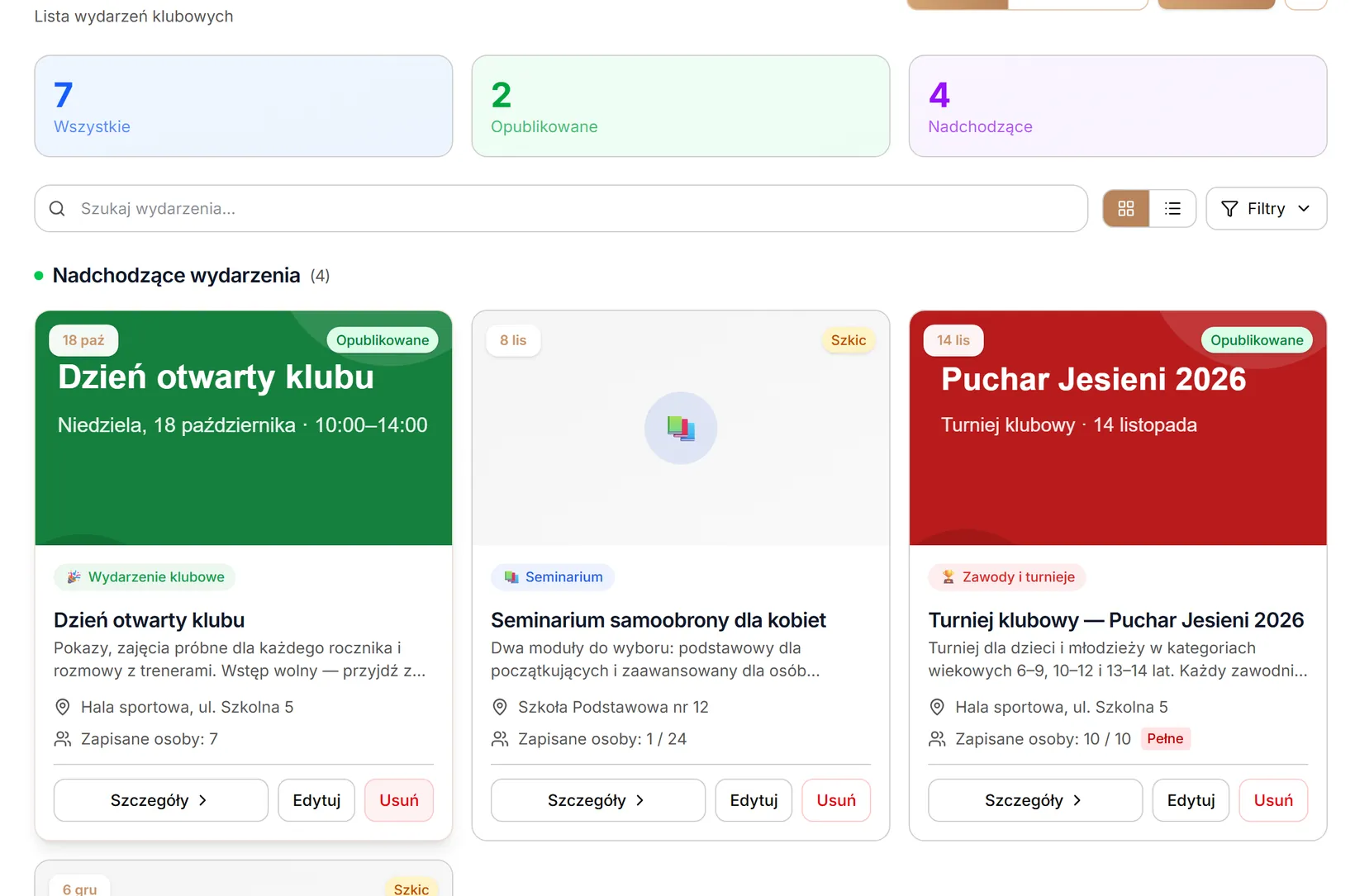The image size is (1355, 896).
Task: Click the Wydarzenie klubowe category tag
Action: [145, 576]
